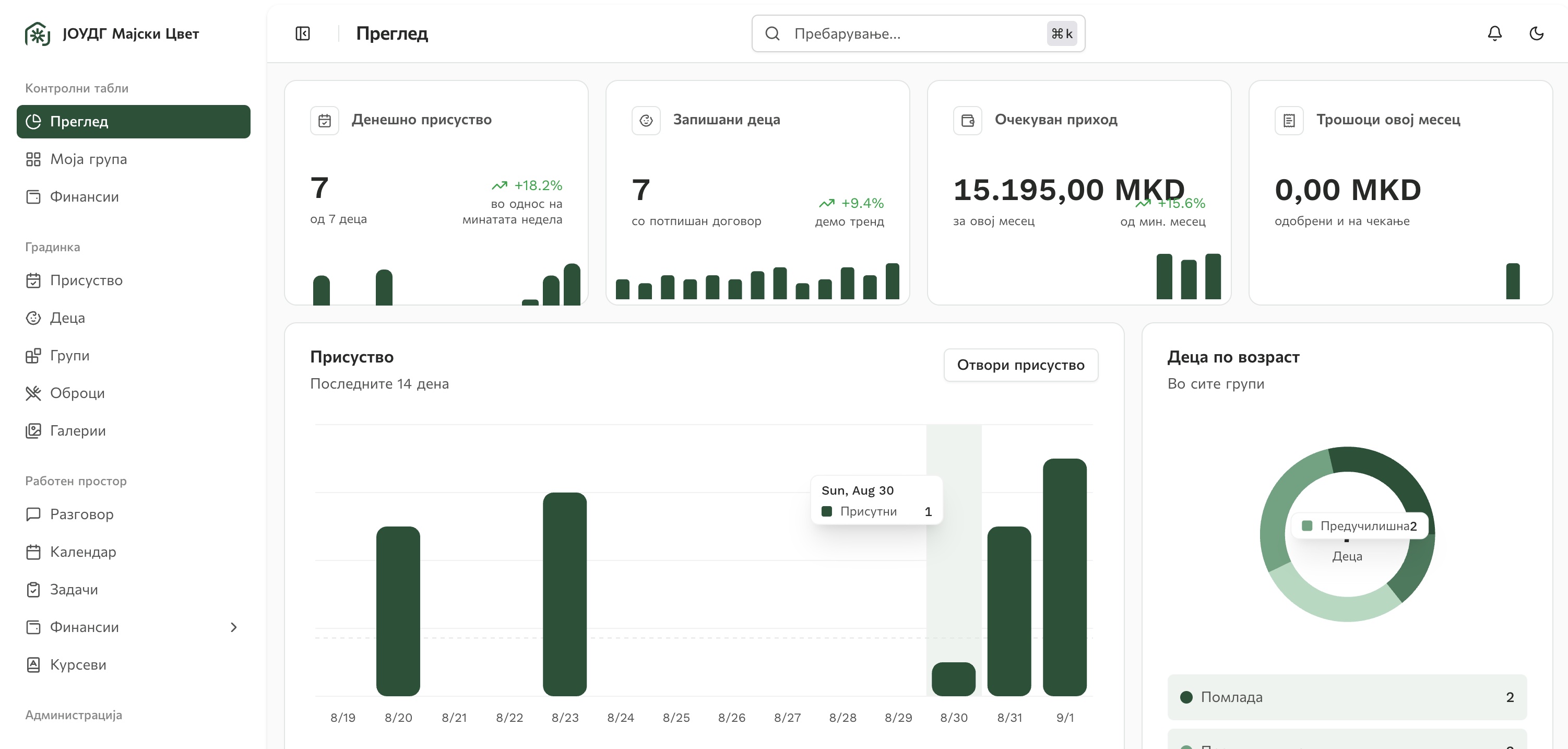The width and height of the screenshot is (1568, 749).
Task: Click the +9.4% trend text
Action: coord(862,203)
